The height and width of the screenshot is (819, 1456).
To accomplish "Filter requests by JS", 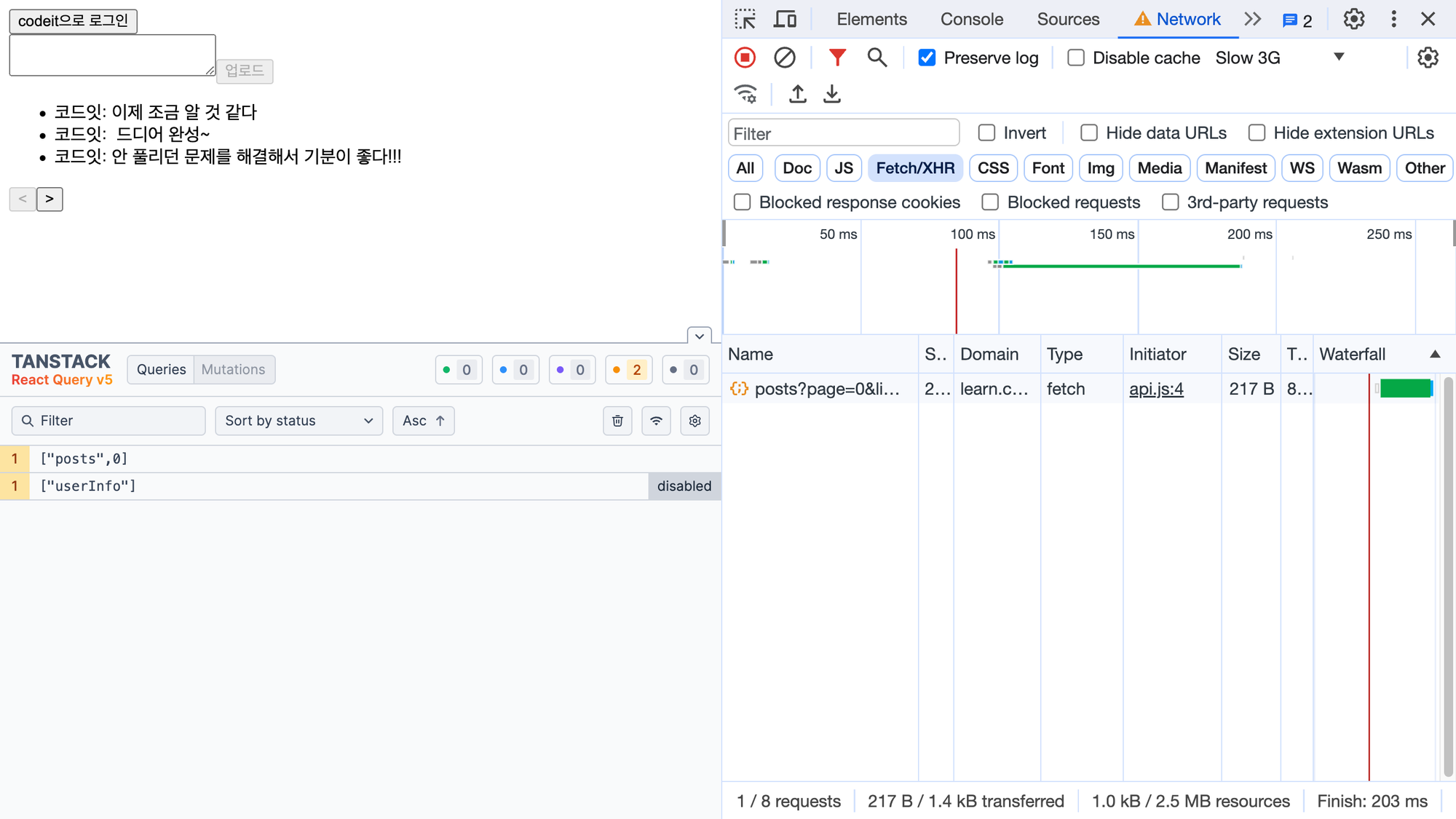I will [844, 168].
